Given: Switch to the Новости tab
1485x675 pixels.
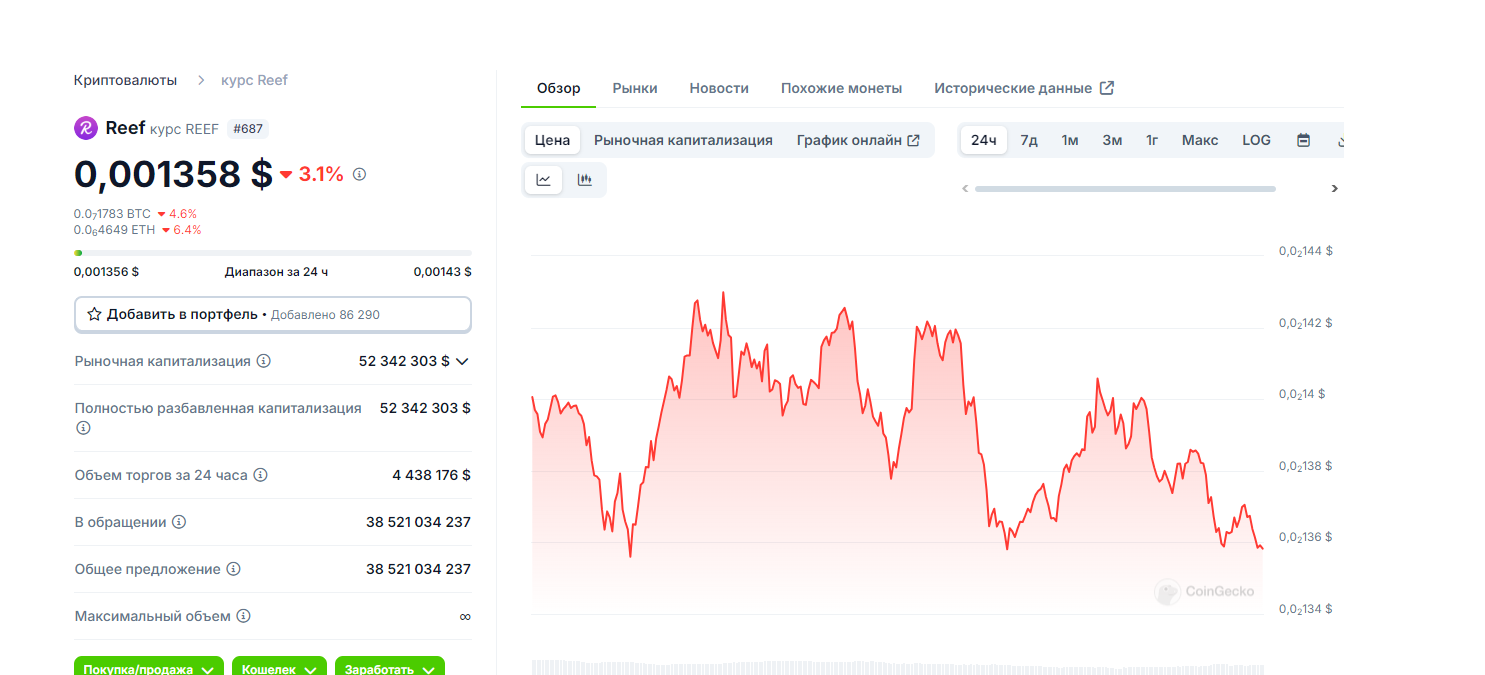Looking at the screenshot, I should point(719,88).
